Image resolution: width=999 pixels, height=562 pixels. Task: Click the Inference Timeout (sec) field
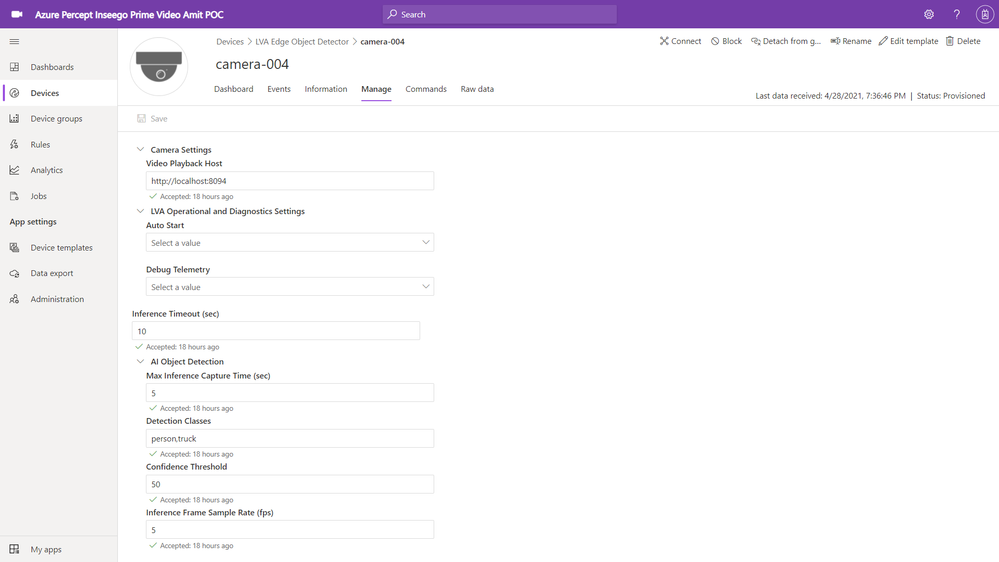click(276, 331)
